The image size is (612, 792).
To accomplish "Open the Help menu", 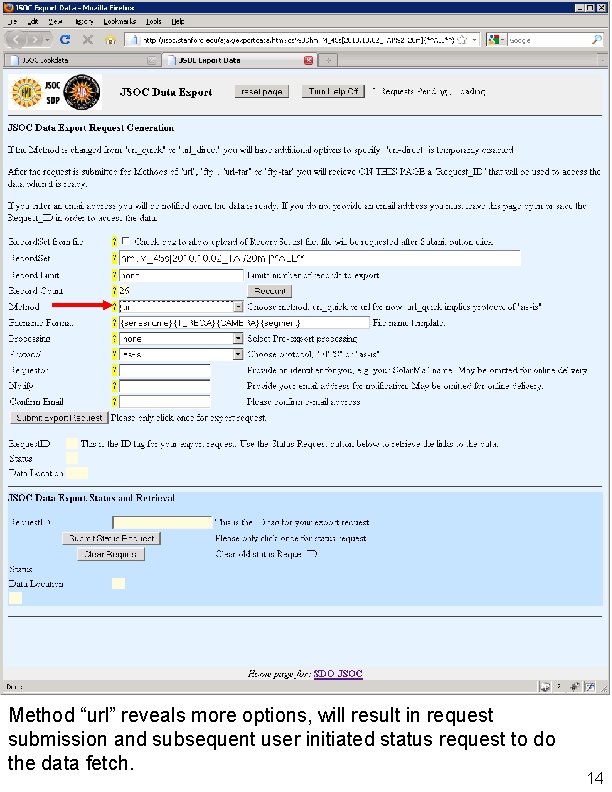I will pos(177,22).
